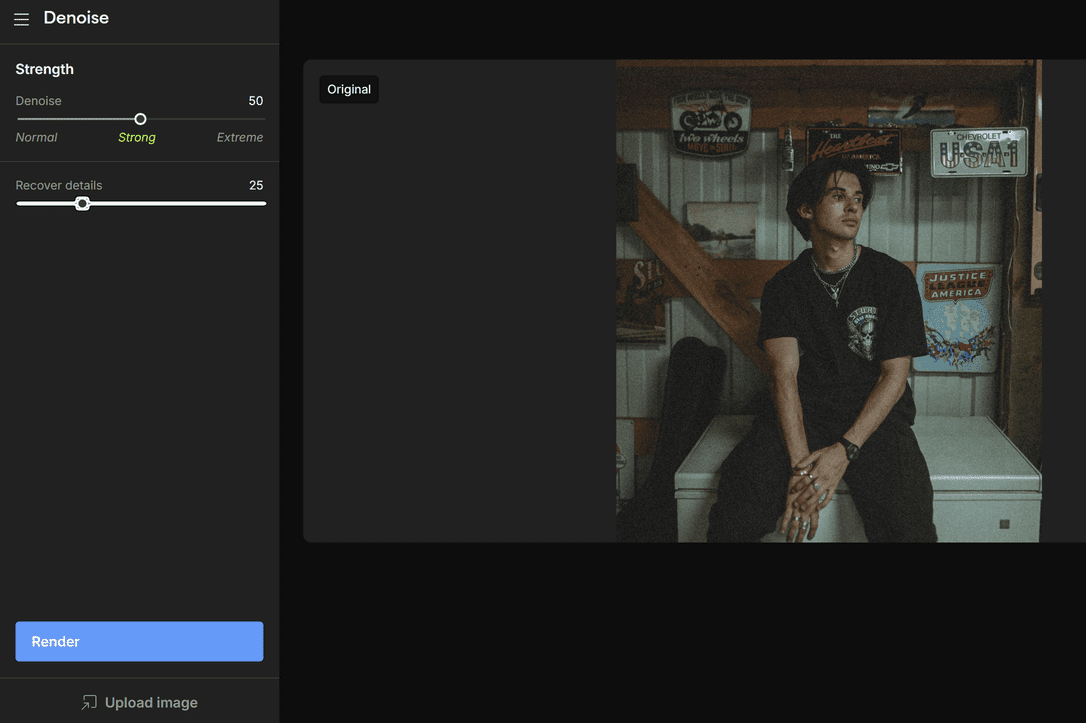This screenshot has height=723, width=1086.
Task: Click the Denoise slider handle
Action: coord(140,119)
